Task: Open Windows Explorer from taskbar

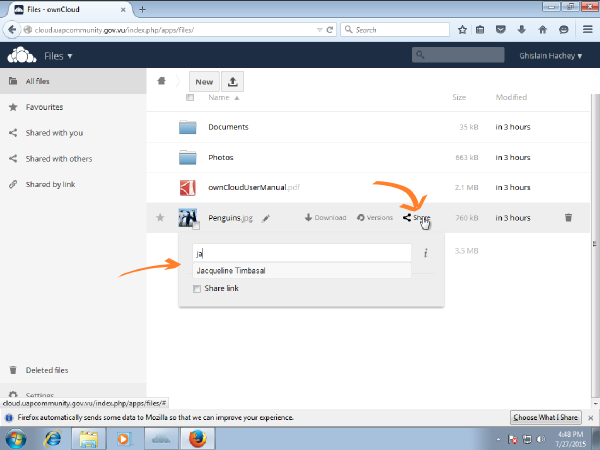Action: [88, 439]
